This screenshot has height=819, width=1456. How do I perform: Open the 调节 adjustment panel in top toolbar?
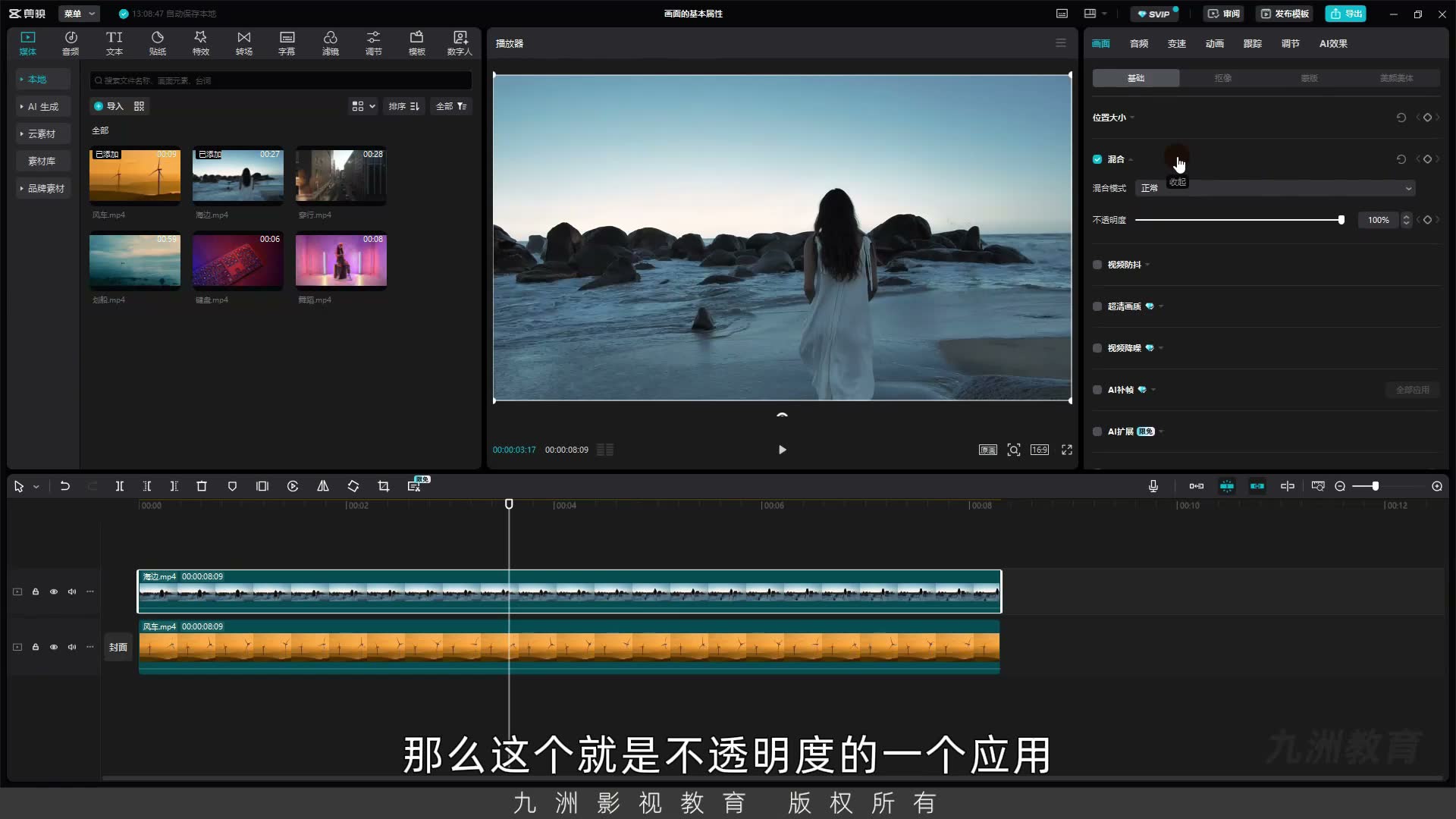tap(373, 43)
